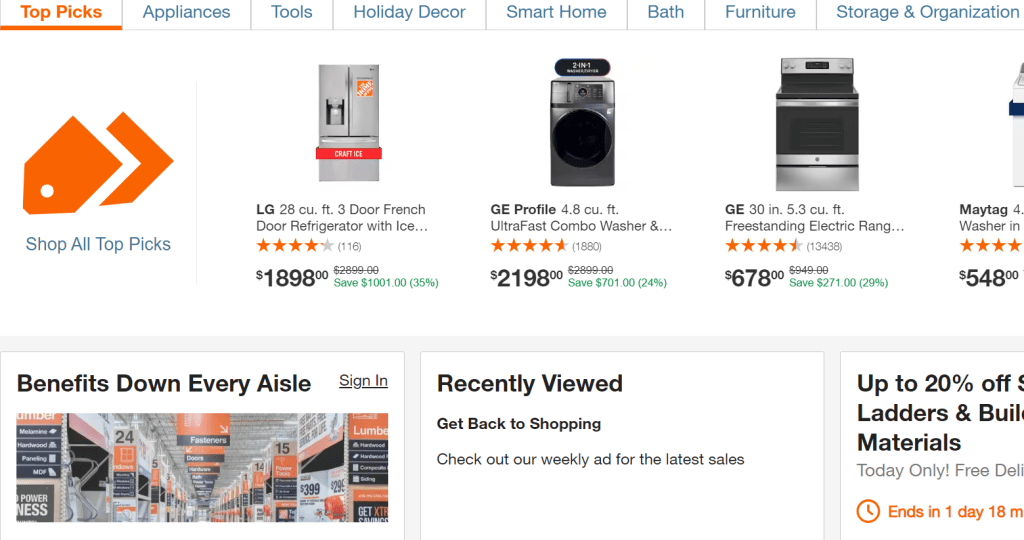
Task: Select the Top Picks tab
Action: pyautogui.click(x=61, y=13)
